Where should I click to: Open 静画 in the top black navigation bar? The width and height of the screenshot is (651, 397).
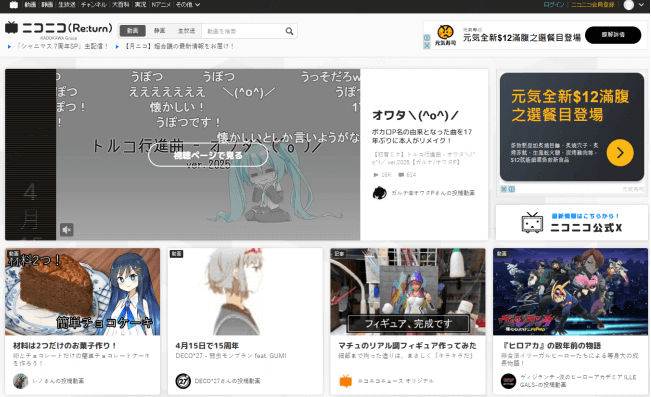47,5
